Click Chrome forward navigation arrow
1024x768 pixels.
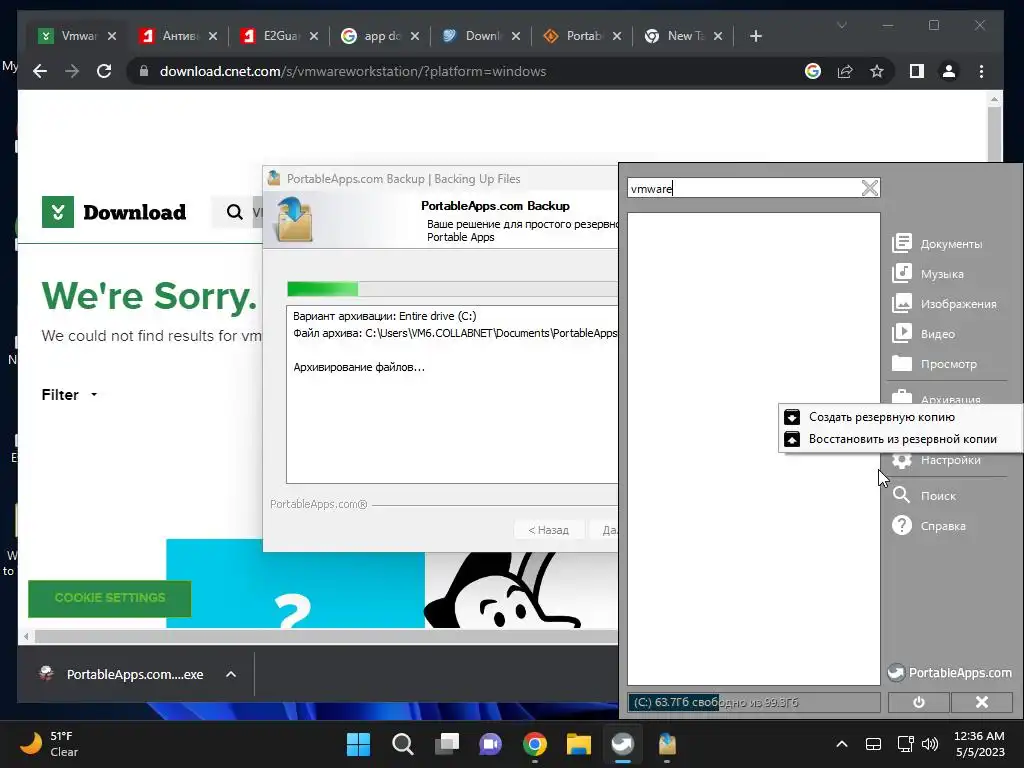point(72,71)
